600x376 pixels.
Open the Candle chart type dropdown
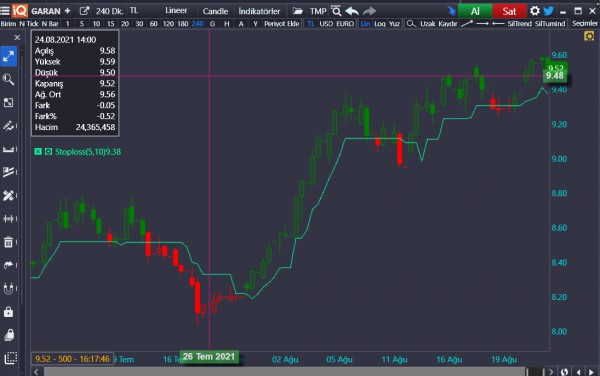tap(215, 11)
